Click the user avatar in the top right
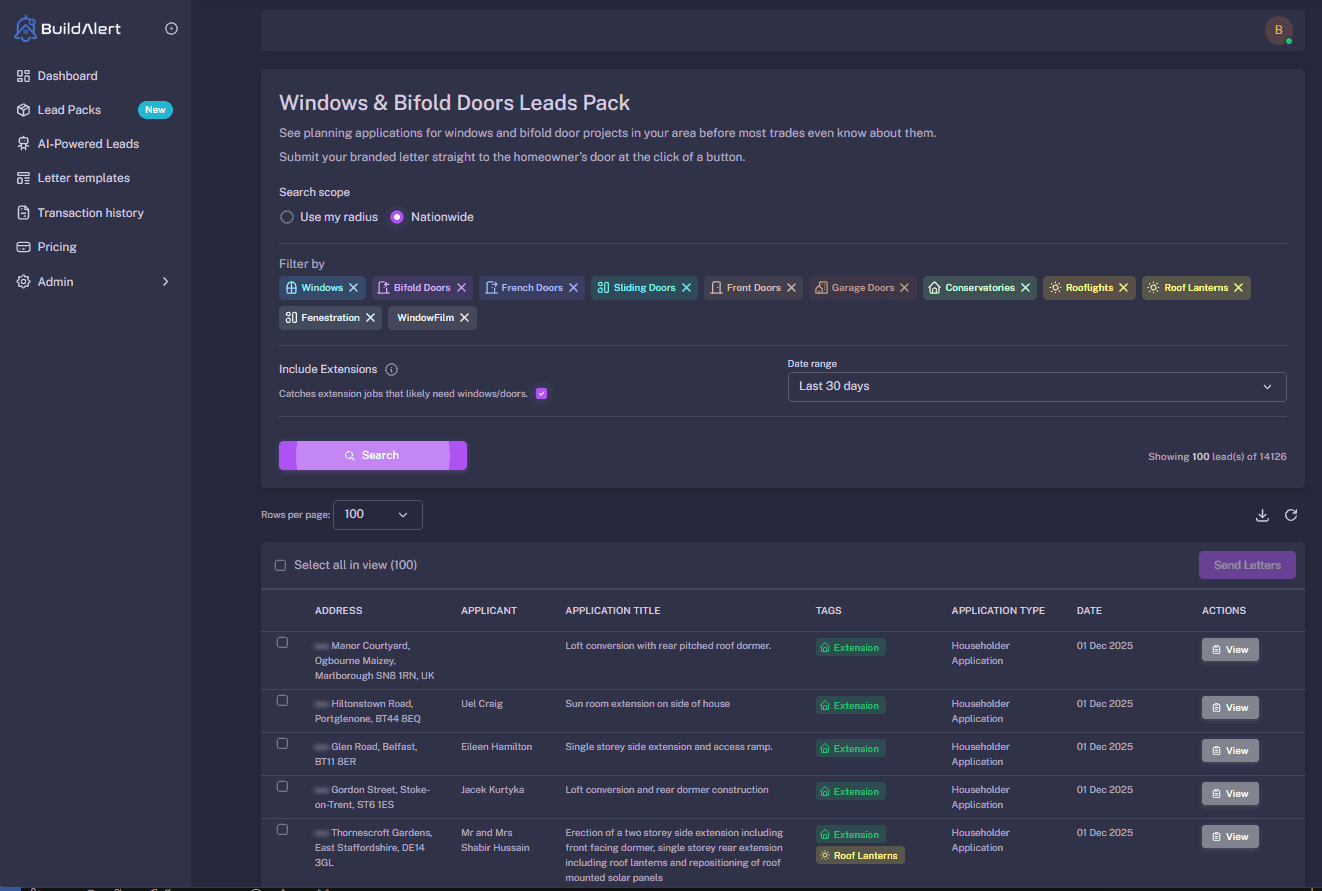The image size is (1322, 891). coord(1279,30)
